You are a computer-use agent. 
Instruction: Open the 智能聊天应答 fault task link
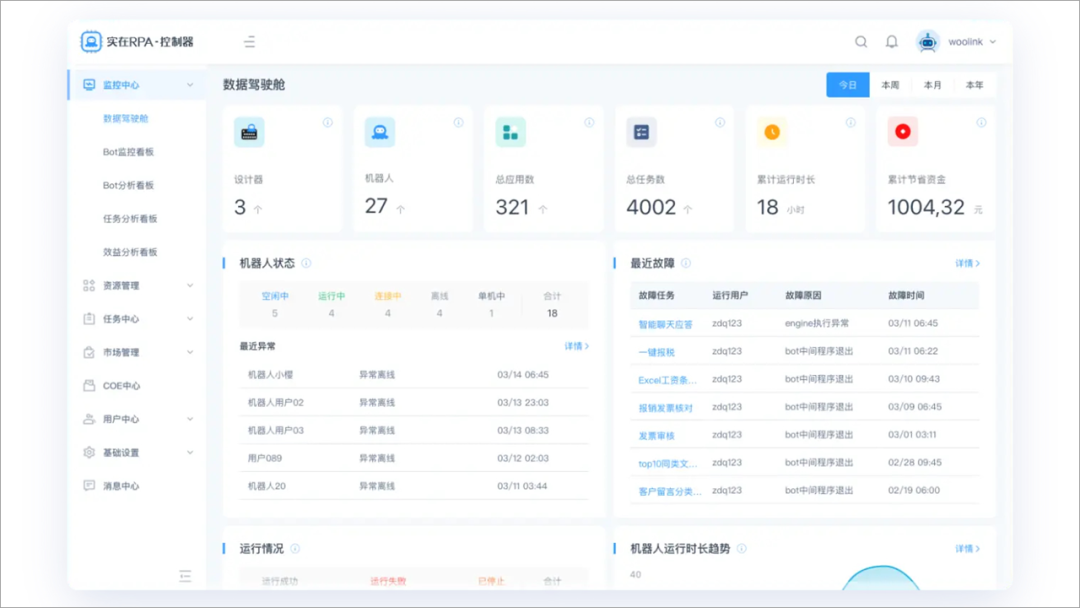click(665, 324)
